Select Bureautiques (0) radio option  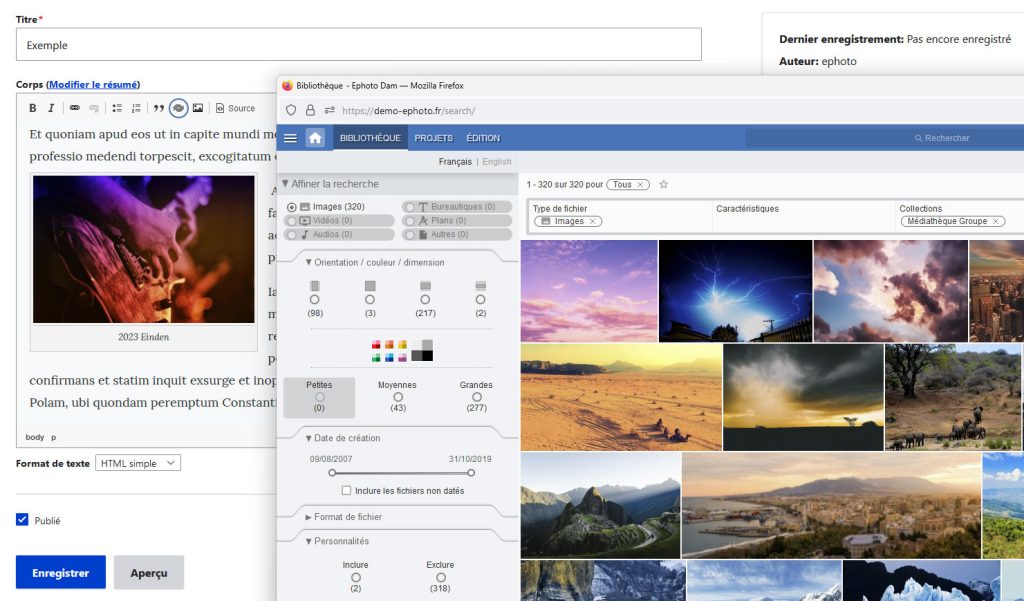[410, 207]
